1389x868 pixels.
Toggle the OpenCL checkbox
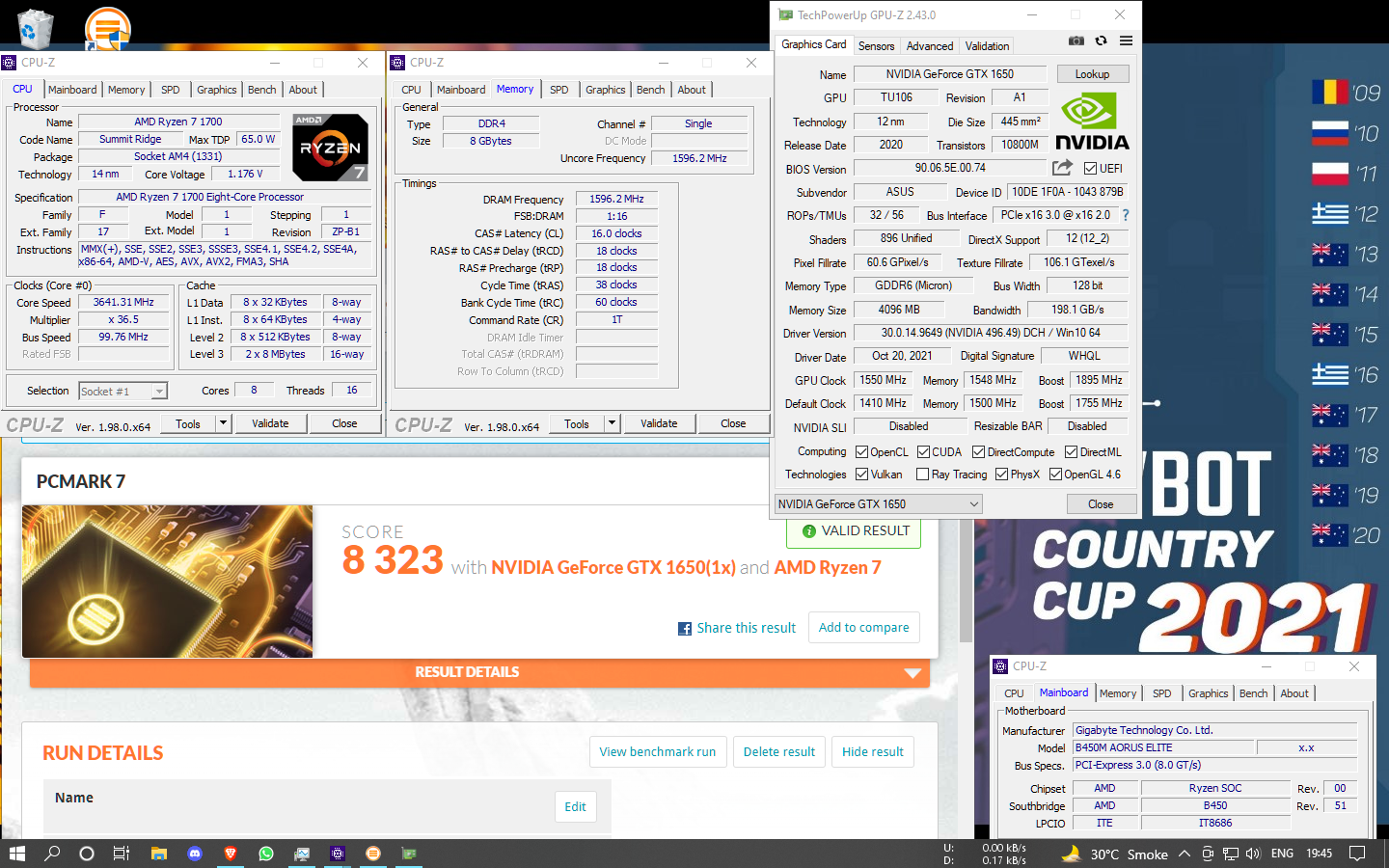(862, 451)
